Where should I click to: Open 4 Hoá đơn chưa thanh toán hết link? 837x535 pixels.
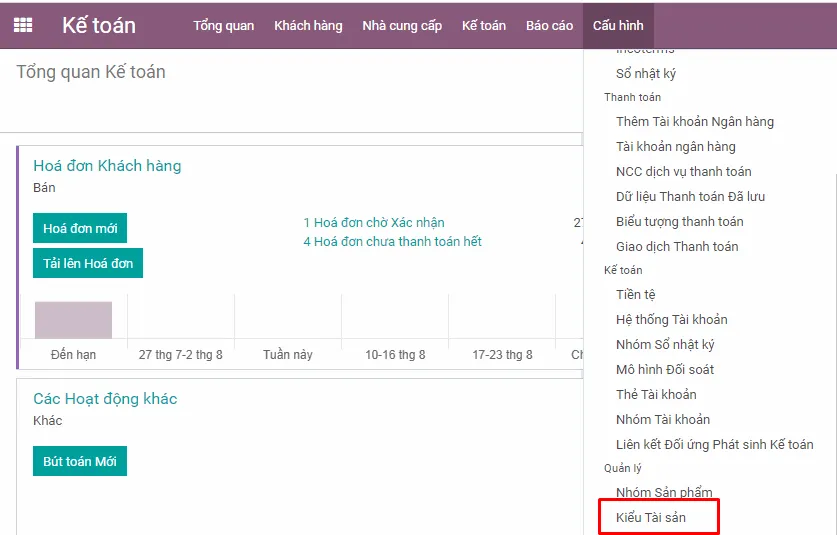click(x=392, y=241)
